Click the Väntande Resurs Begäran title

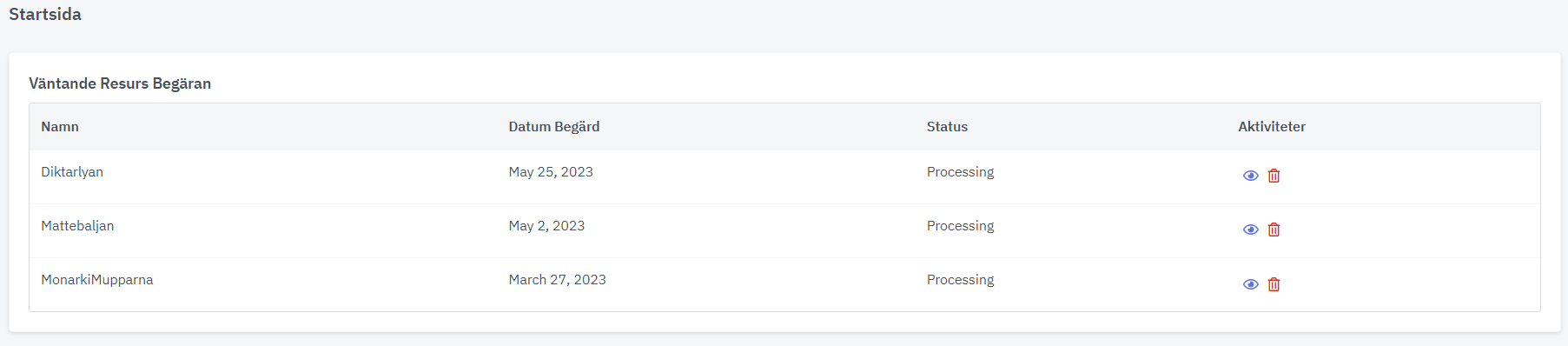(x=120, y=83)
